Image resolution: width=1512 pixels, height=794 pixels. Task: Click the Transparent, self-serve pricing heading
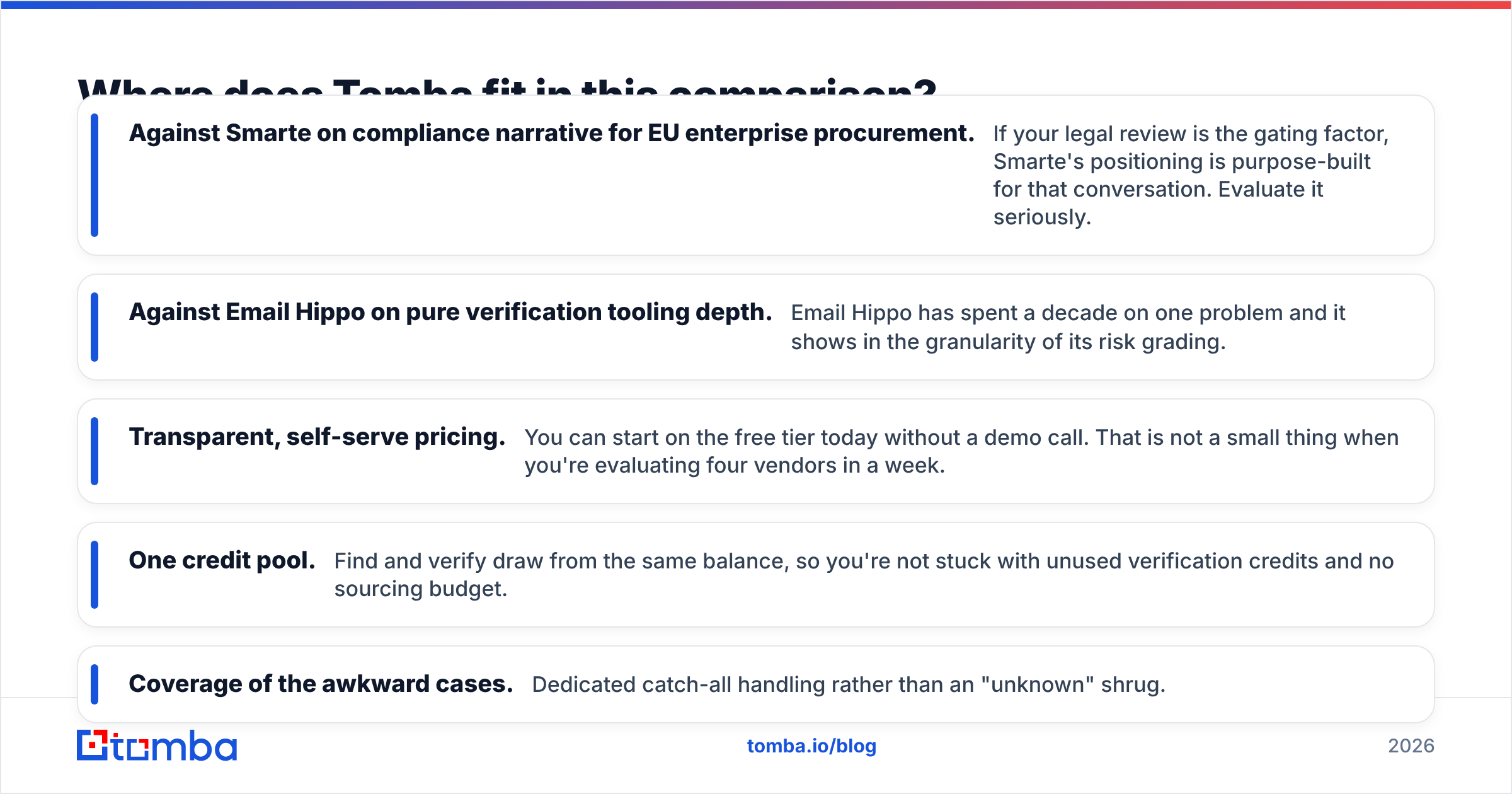click(318, 437)
